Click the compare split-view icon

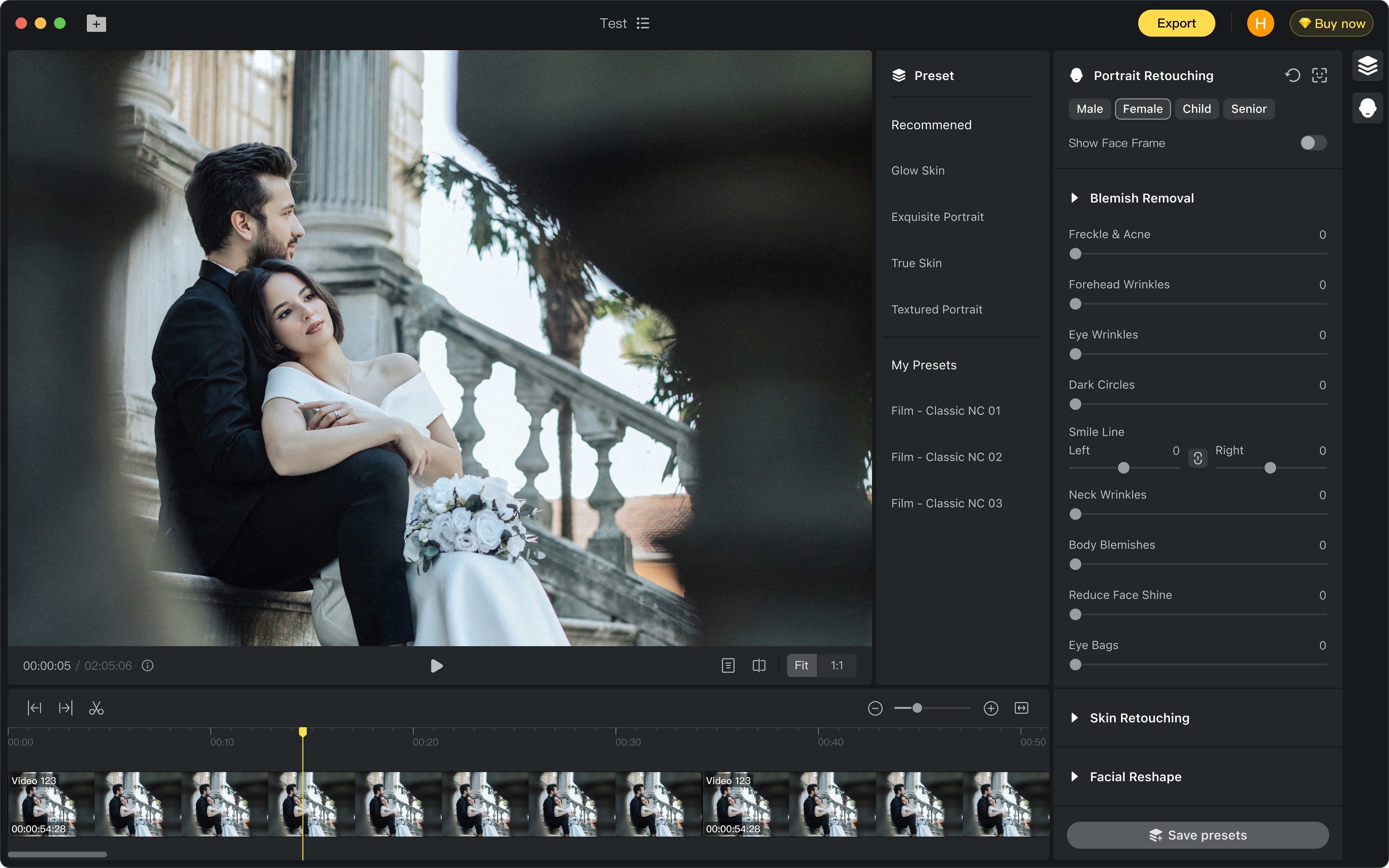pyautogui.click(x=759, y=665)
